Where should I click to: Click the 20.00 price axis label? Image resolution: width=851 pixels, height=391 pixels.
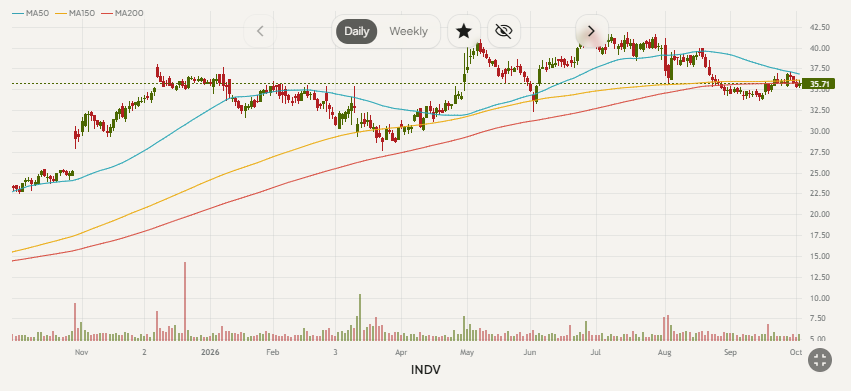819,214
